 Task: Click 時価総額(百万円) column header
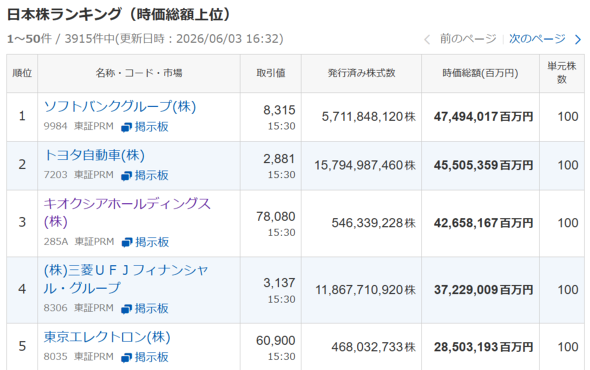480,73
